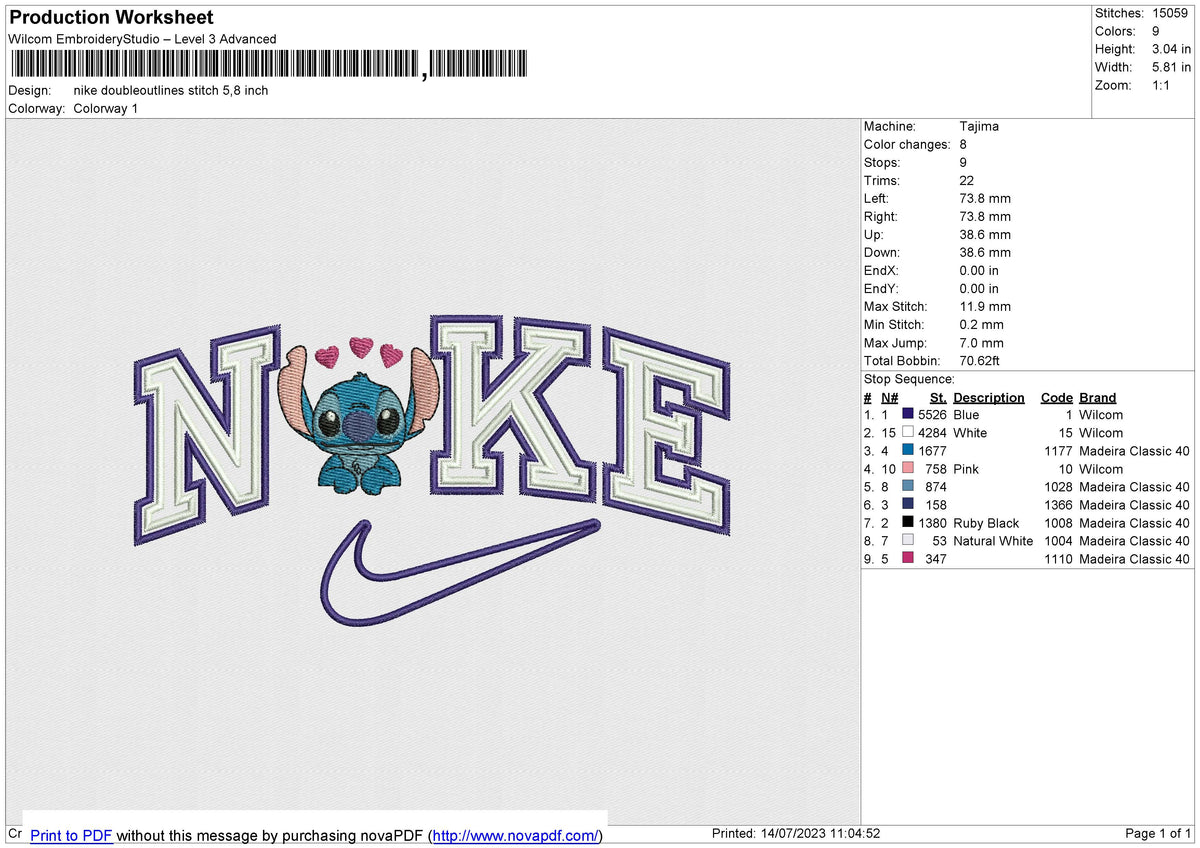Click the Machine value Tajima
The image size is (1200, 848).
tap(979, 126)
